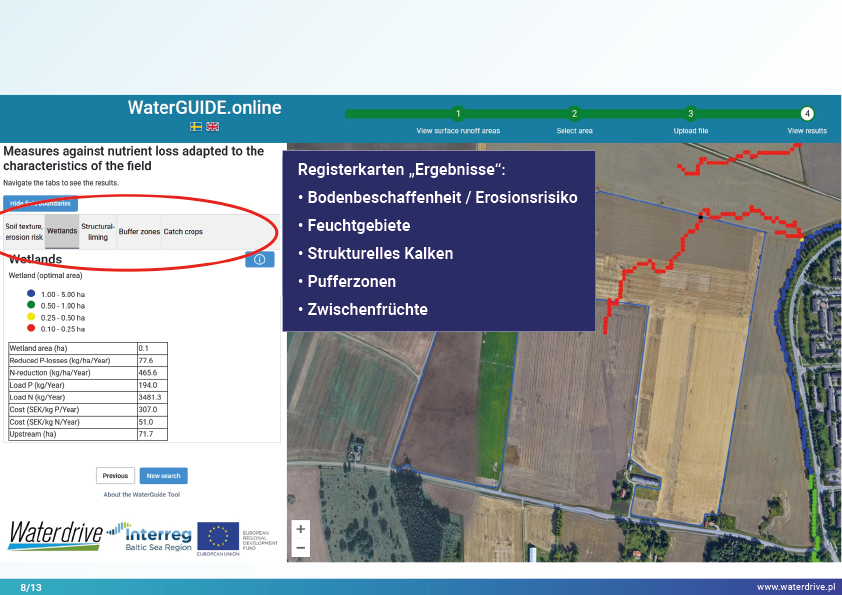Open the blue Wetlands info icon

pos(259,260)
